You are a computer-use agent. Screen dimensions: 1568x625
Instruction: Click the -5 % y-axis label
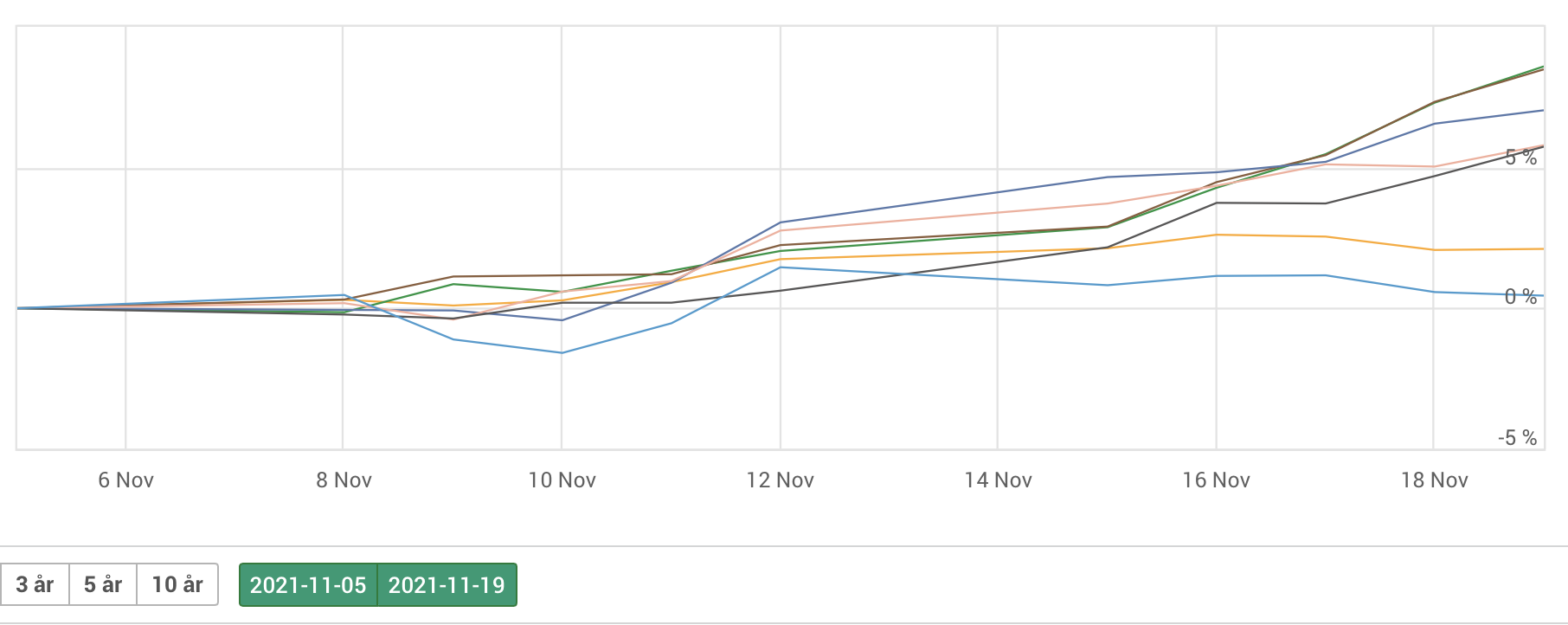tap(1517, 438)
